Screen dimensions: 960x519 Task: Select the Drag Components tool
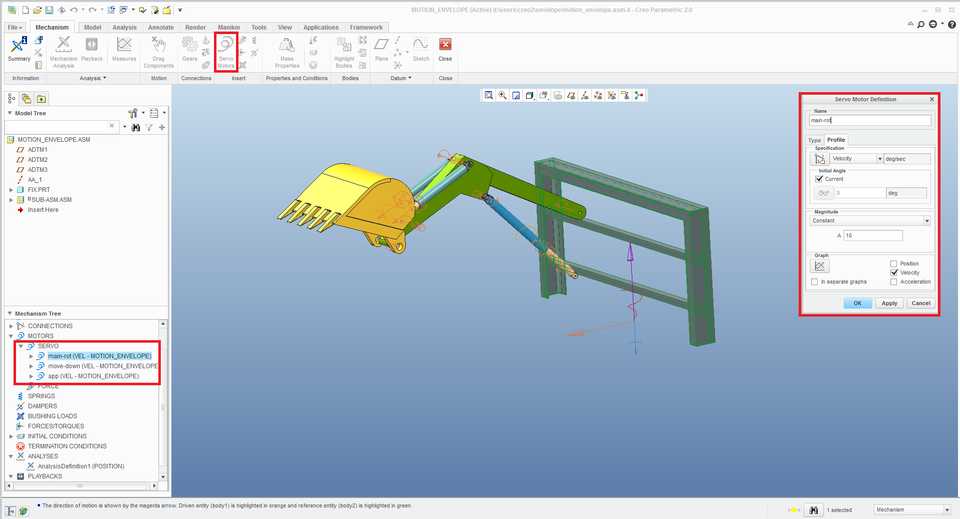tap(159, 52)
